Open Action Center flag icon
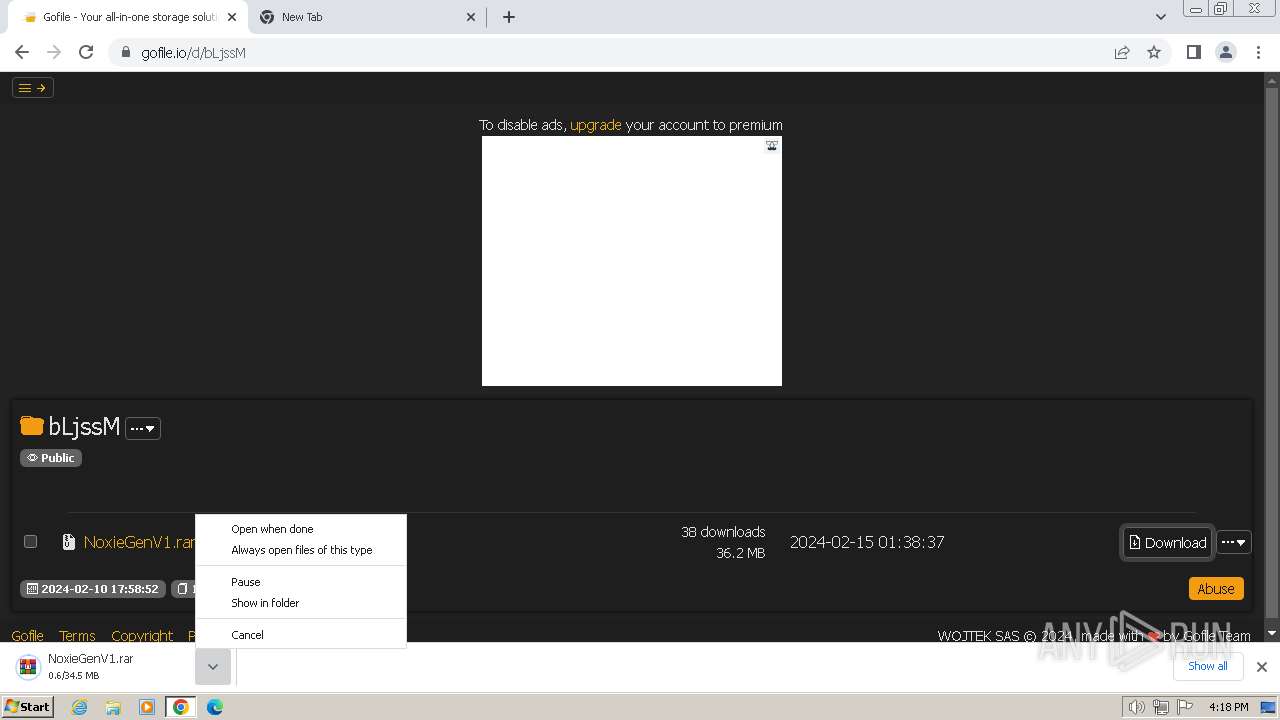Image resolution: width=1280 pixels, height=720 pixels. tap(1184, 707)
